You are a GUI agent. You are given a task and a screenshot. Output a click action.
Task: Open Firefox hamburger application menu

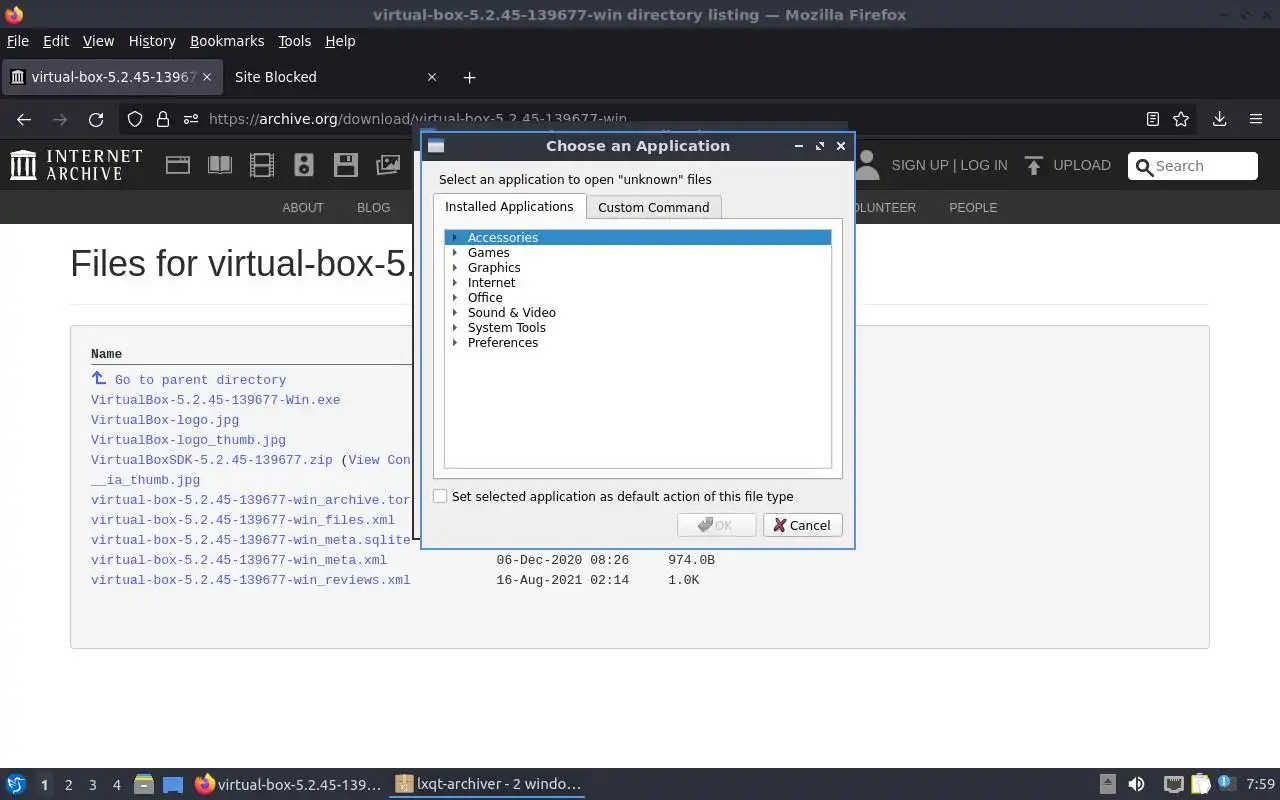click(1256, 119)
